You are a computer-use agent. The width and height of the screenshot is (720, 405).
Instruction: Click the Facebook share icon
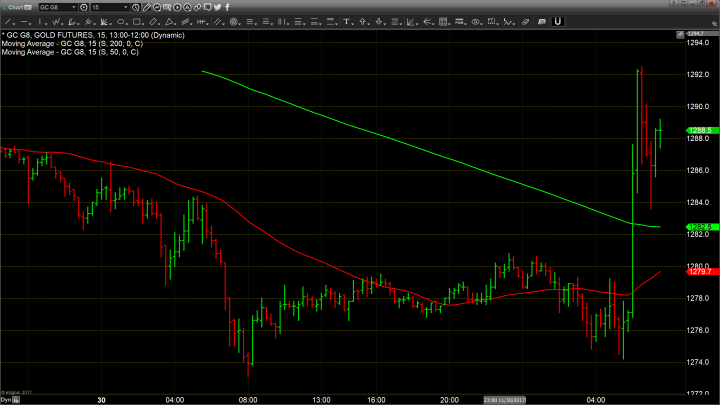coord(227,7)
